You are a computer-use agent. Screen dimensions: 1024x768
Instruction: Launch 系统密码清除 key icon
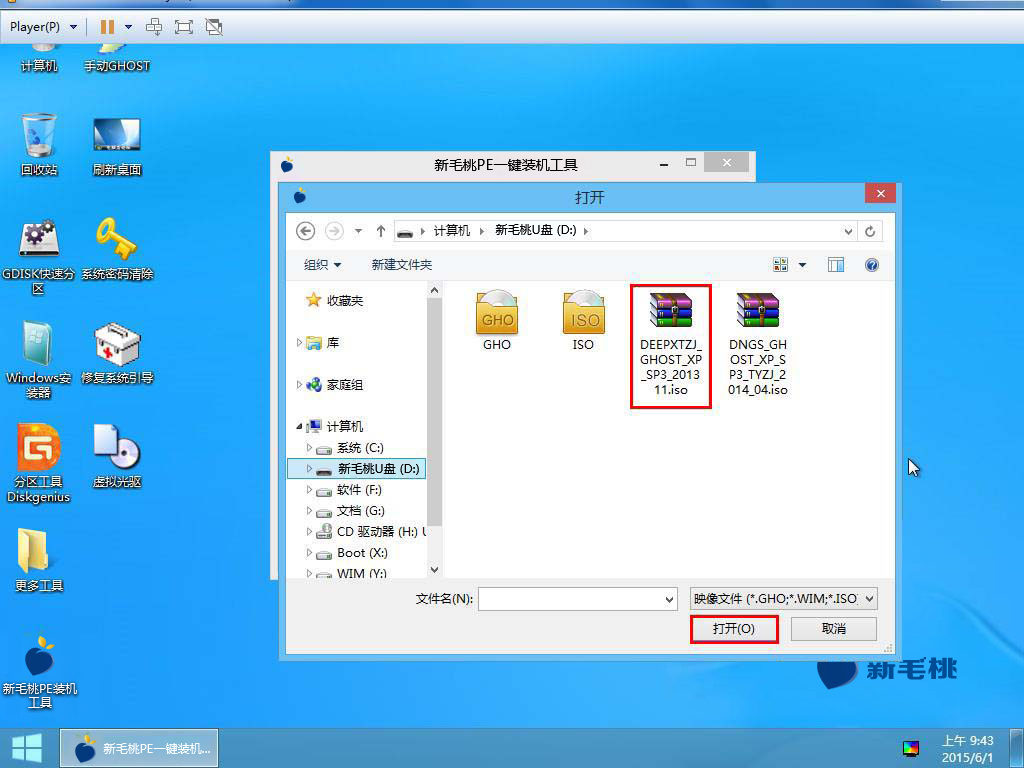(117, 249)
